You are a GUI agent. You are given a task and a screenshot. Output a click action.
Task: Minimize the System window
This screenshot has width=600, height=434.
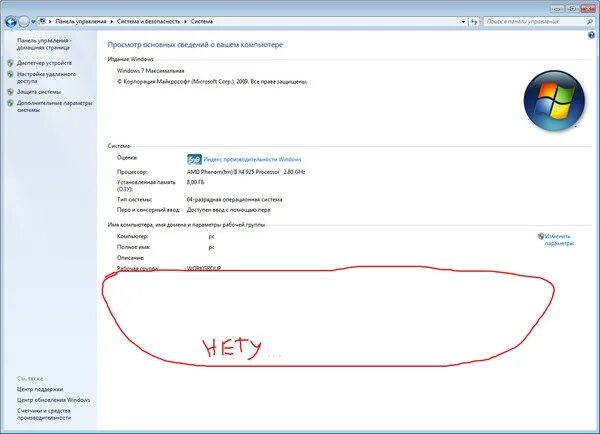pos(557,8)
